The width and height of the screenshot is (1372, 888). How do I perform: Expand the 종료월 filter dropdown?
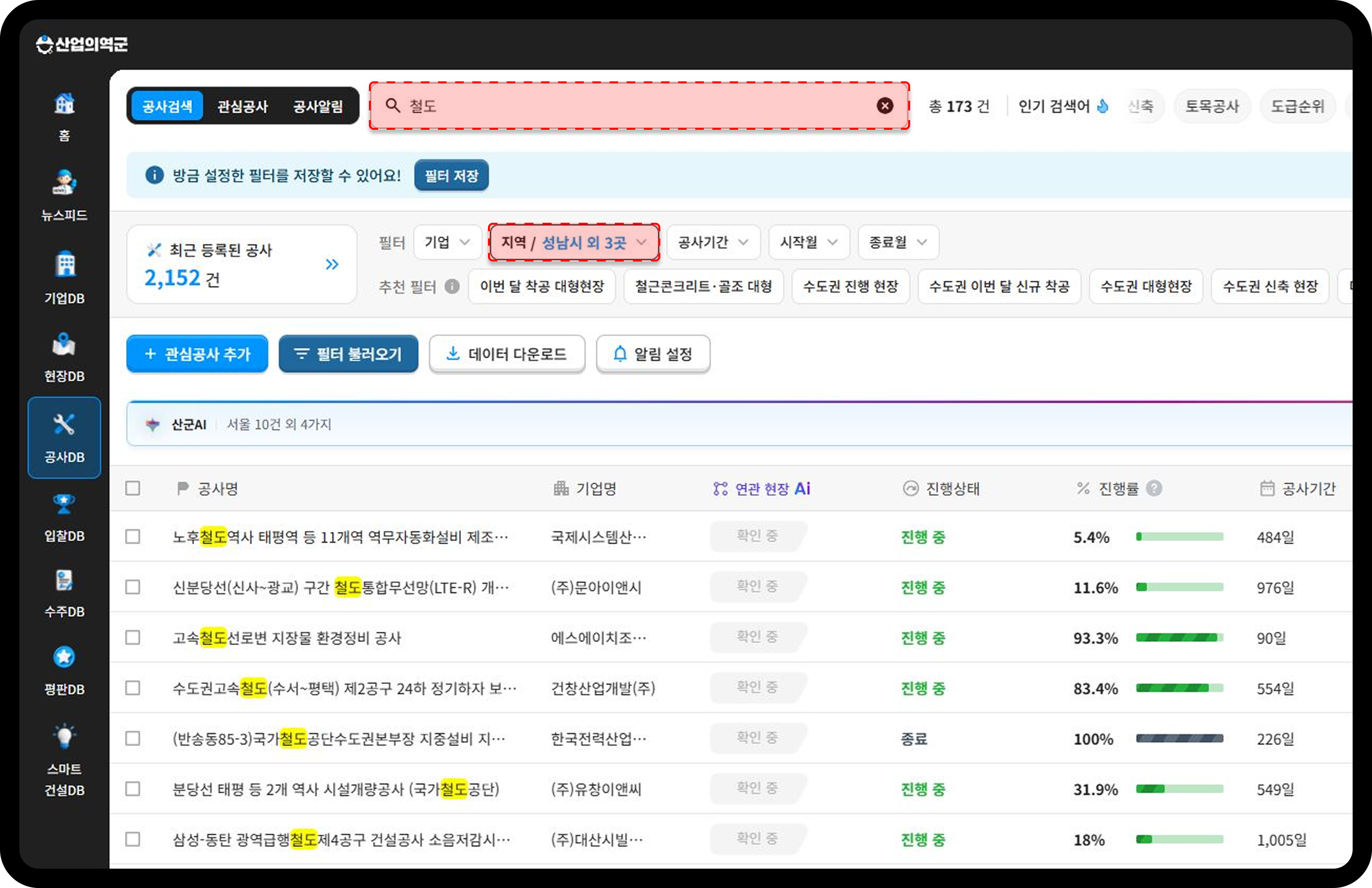898,242
